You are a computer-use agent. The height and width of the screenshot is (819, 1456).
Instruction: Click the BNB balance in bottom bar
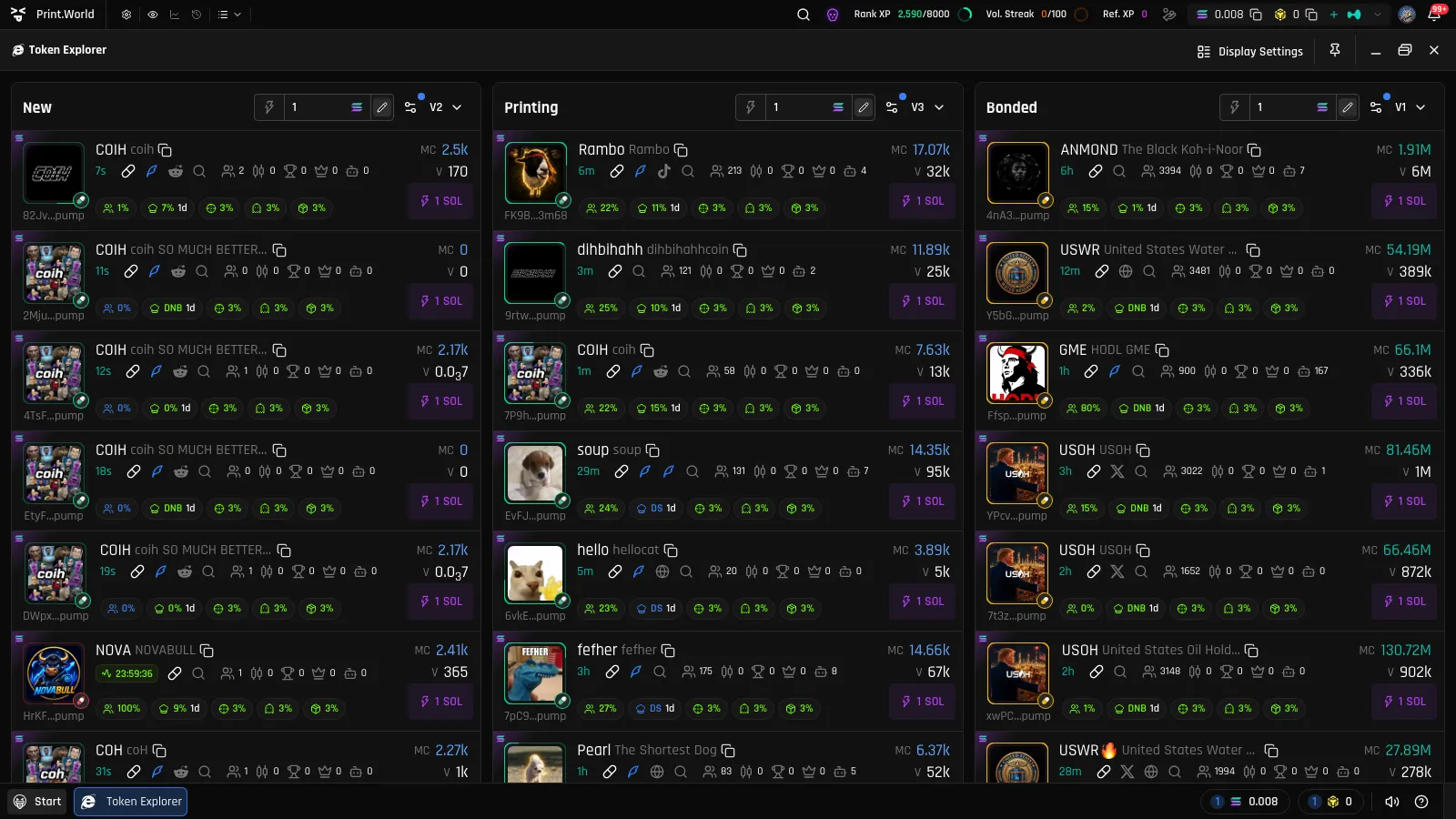coord(1330,802)
